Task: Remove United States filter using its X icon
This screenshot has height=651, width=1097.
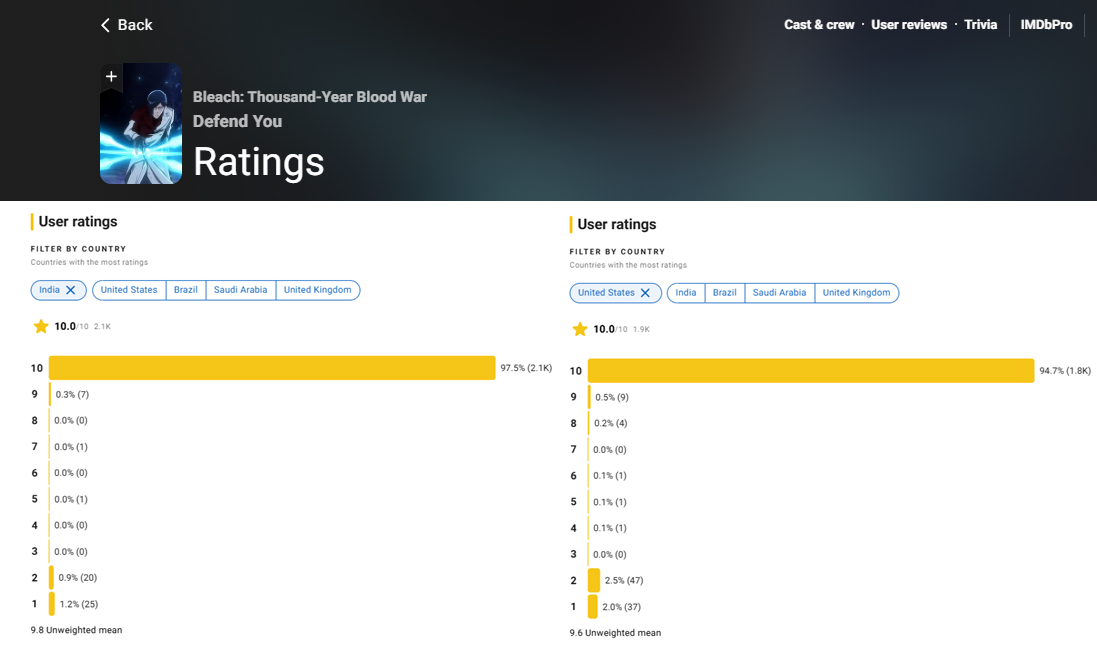Action: (x=645, y=293)
